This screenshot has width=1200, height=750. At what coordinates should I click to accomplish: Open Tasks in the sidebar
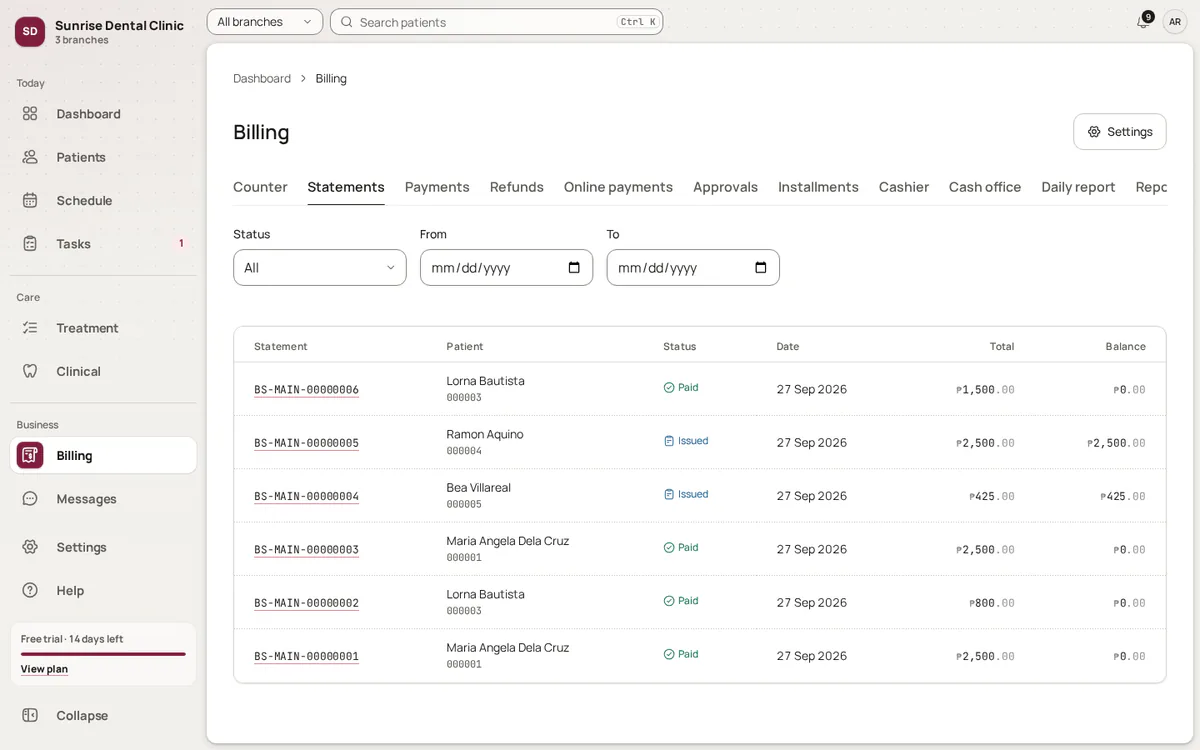[x=103, y=243]
